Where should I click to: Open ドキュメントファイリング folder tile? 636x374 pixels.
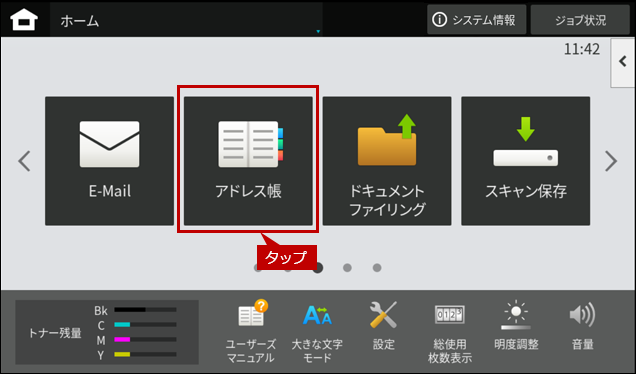click(x=387, y=161)
